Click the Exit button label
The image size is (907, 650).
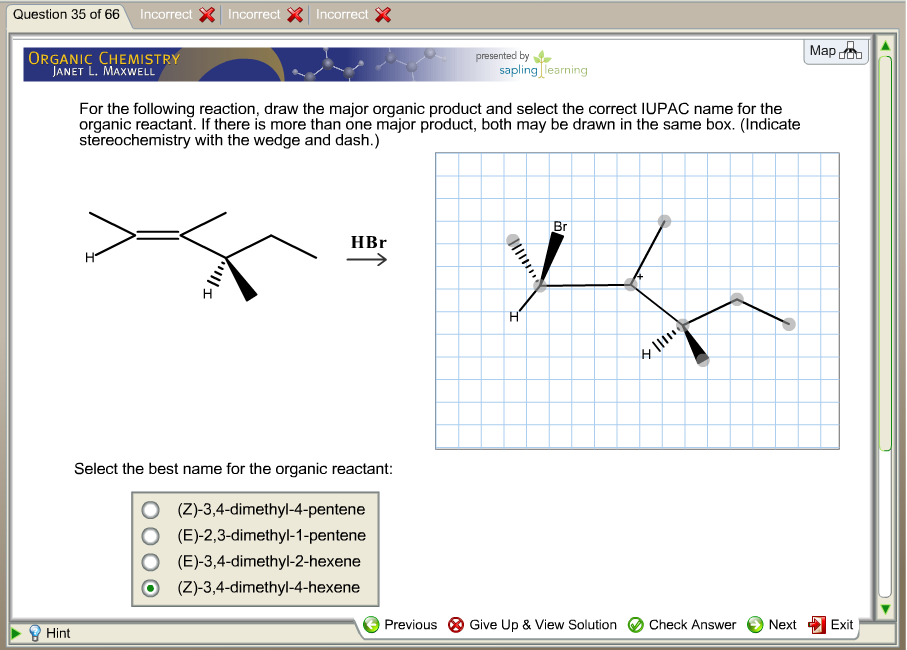[x=842, y=625]
